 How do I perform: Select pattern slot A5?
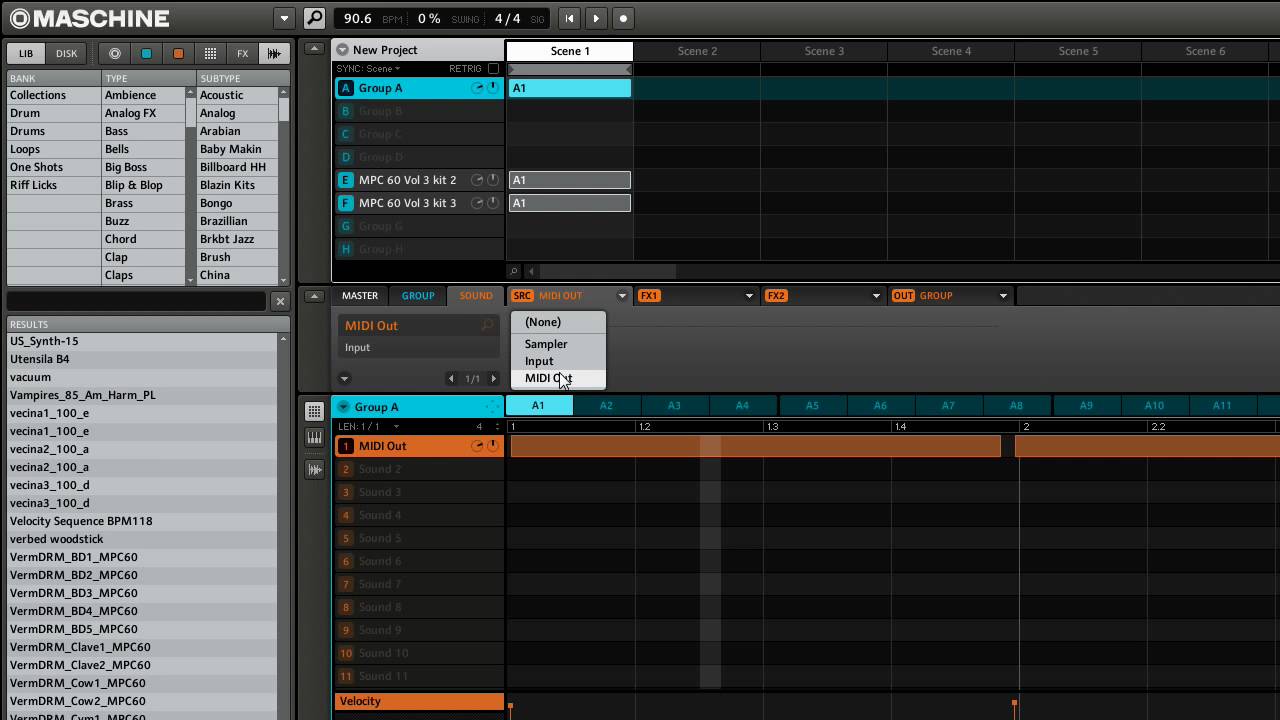[x=812, y=405]
